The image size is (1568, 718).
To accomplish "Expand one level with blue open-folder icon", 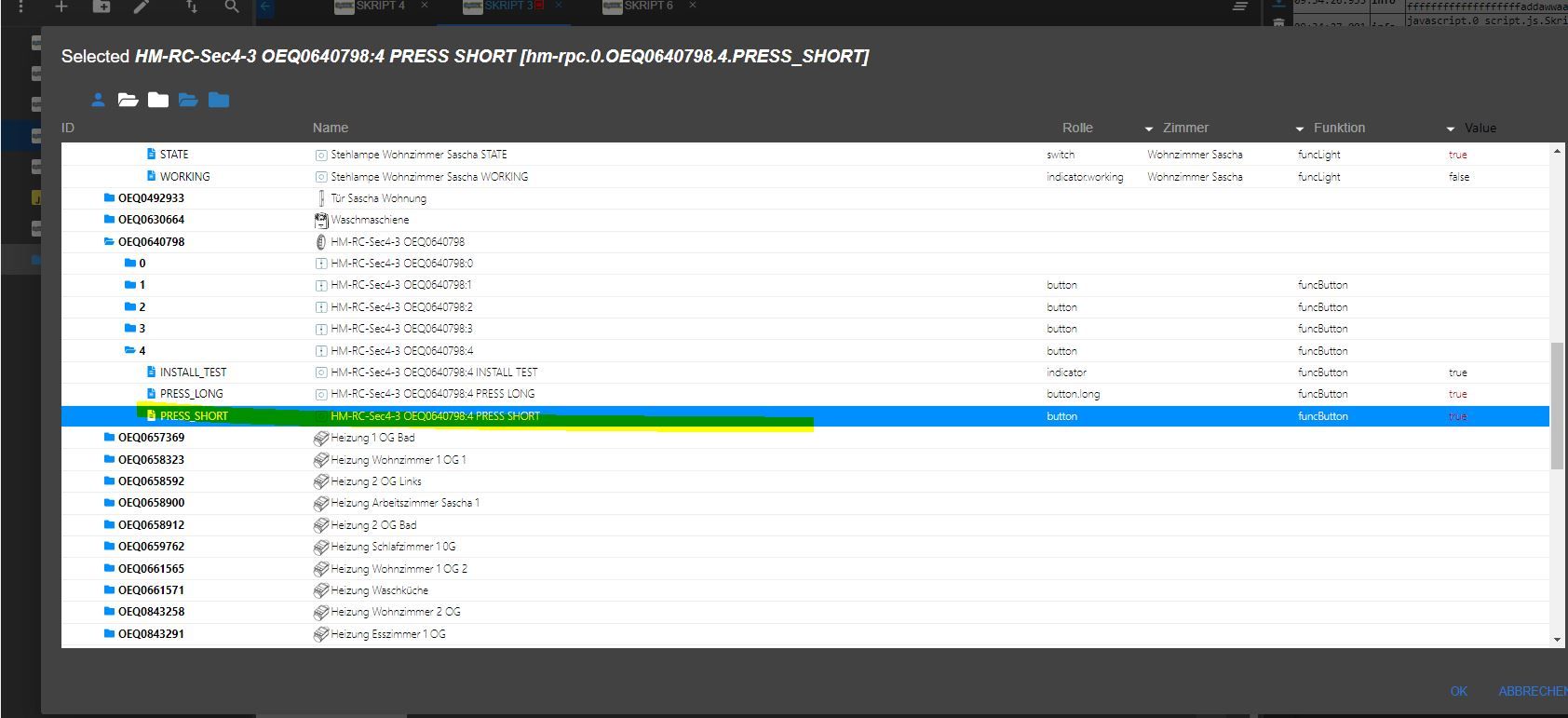I will (x=188, y=100).
